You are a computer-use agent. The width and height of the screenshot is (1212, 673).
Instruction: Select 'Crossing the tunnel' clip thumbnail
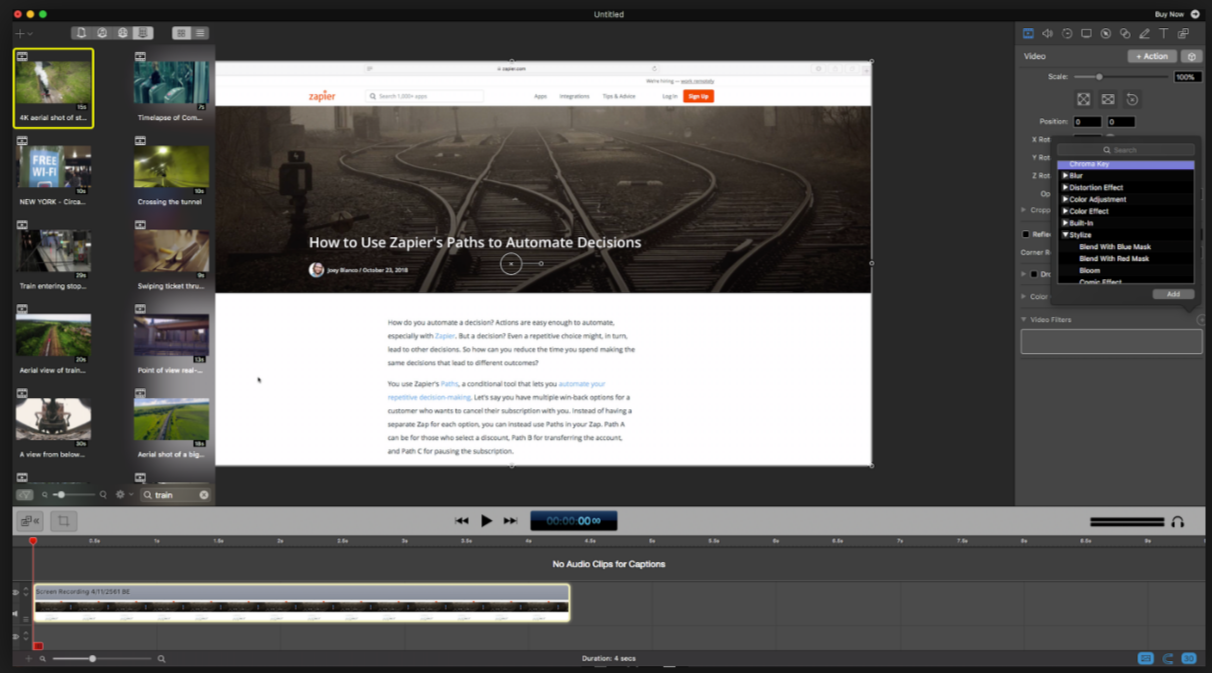point(171,167)
